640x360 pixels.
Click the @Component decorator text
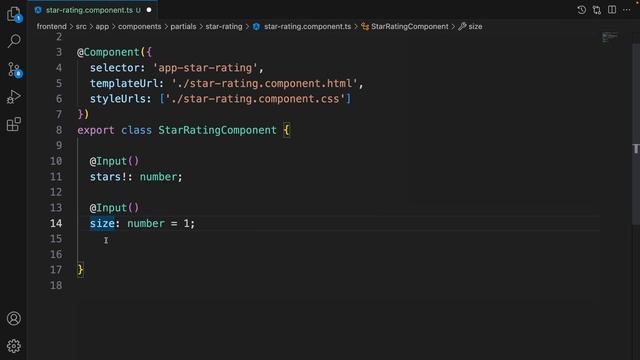click(109, 52)
